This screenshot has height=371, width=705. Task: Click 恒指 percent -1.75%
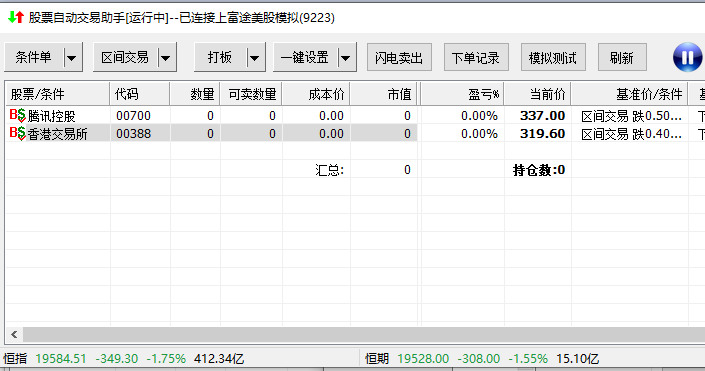pos(166,358)
